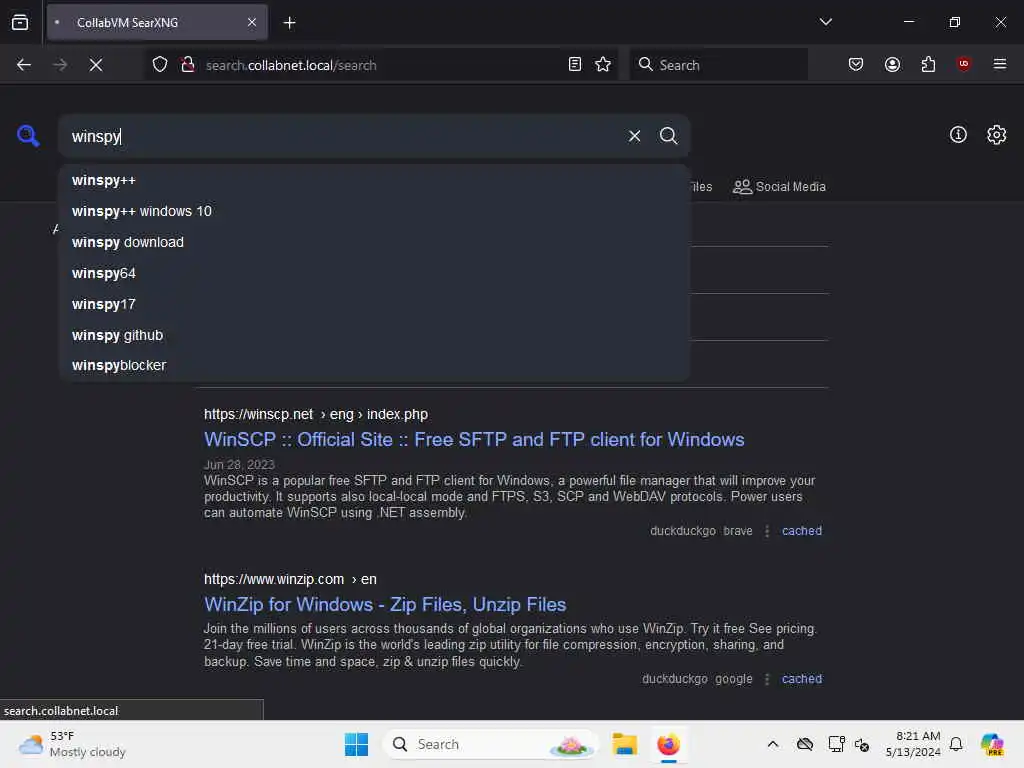The height and width of the screenshot is (768, 1024).
Task: Click the cloud sync tray icon
Action: [805, 744]
